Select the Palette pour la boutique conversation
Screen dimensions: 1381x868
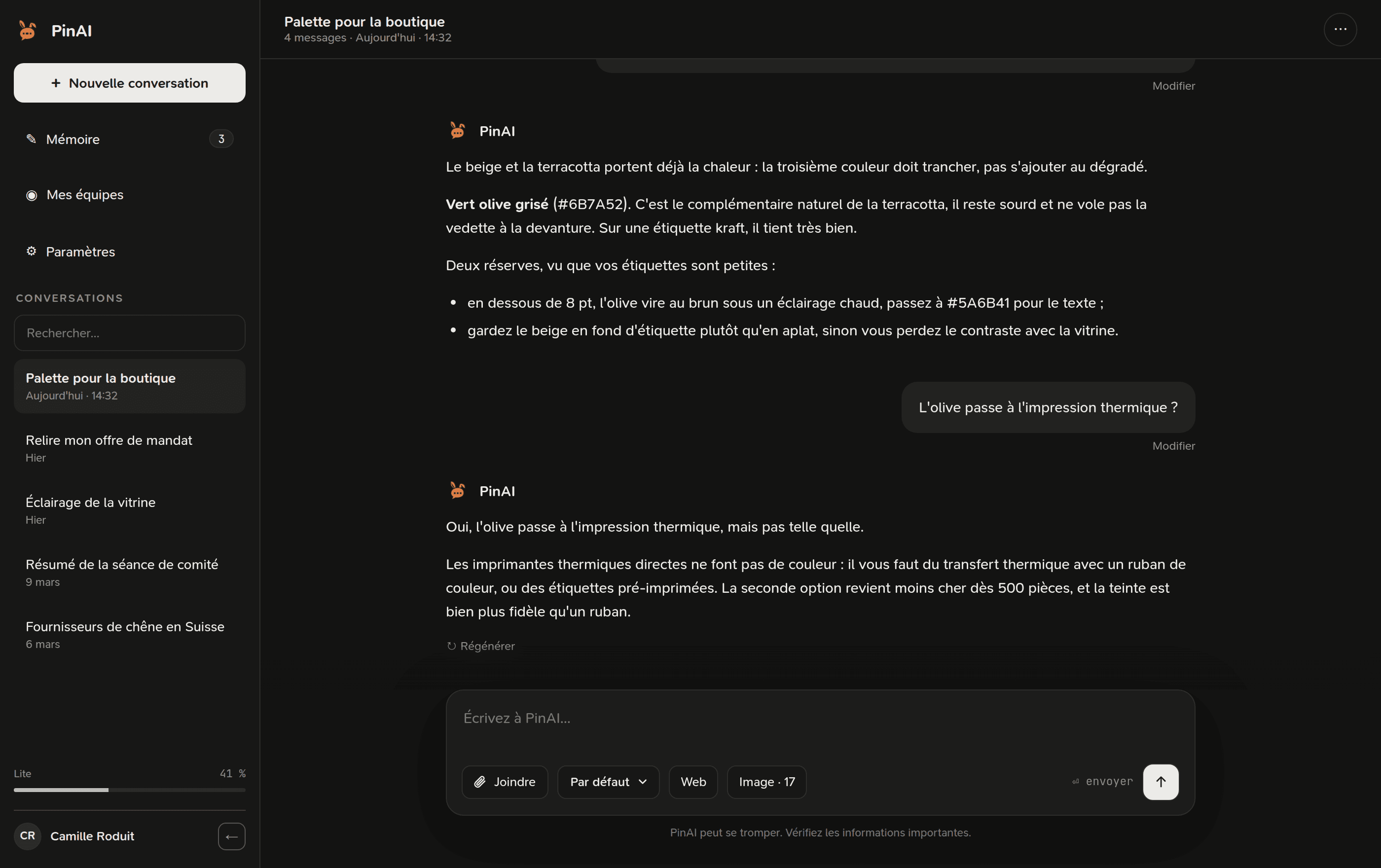pos(130,386)
